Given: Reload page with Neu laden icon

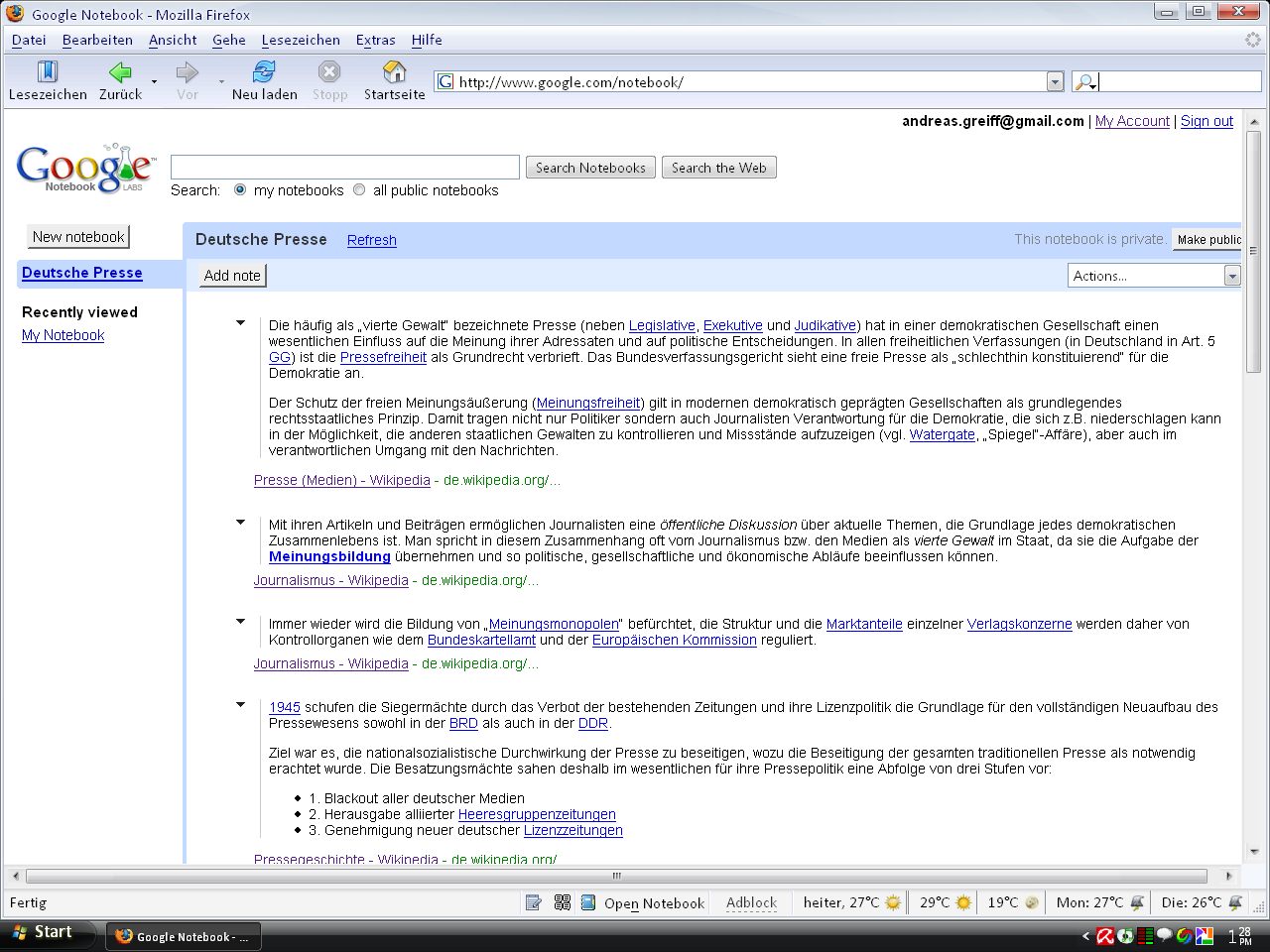Looking at the screenshot, I should tap(264, 72).
